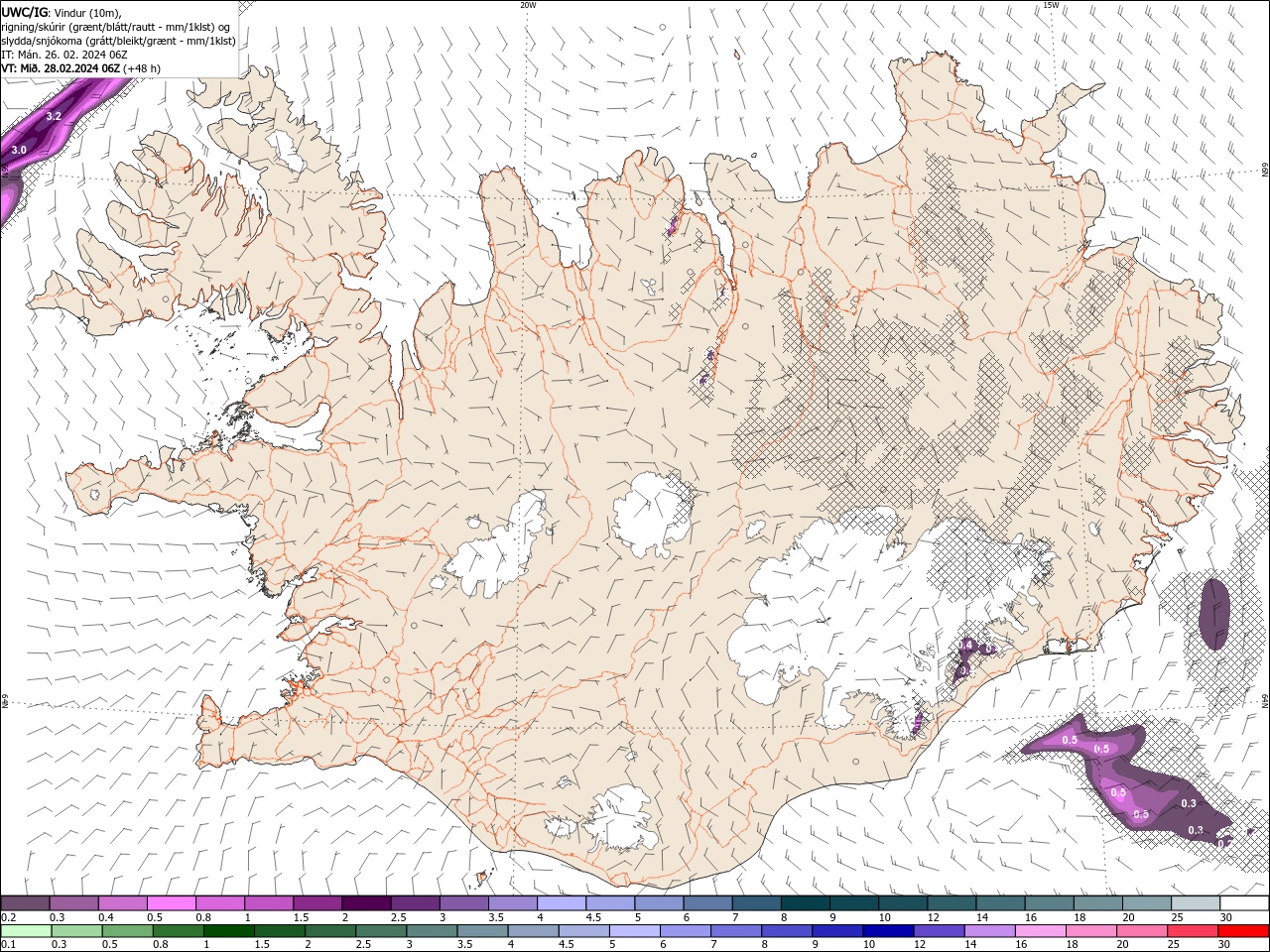Click deep blue lower swatch between 10 and 12
Screen dimensions: 1270x952
click(x=889, y=931)
